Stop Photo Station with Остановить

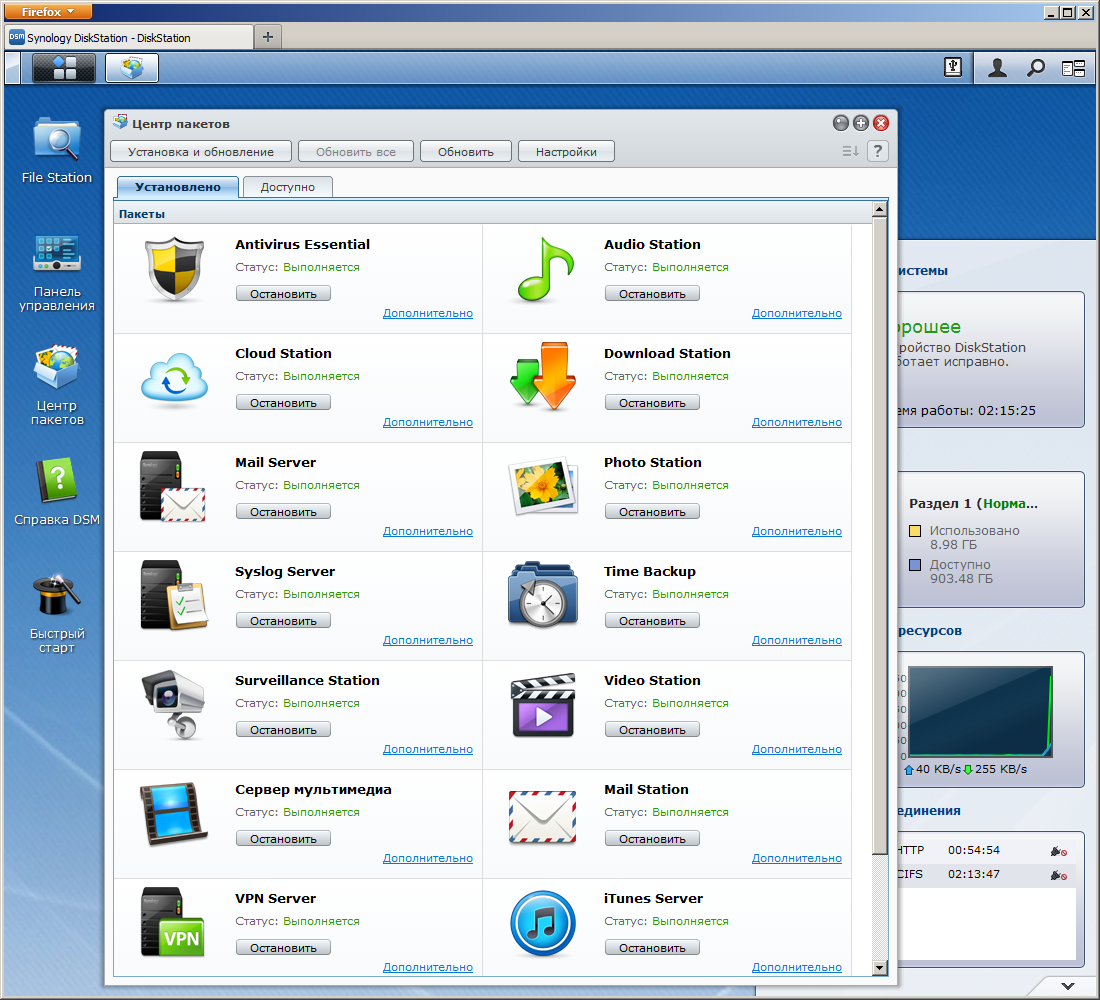tap(652, 512)
